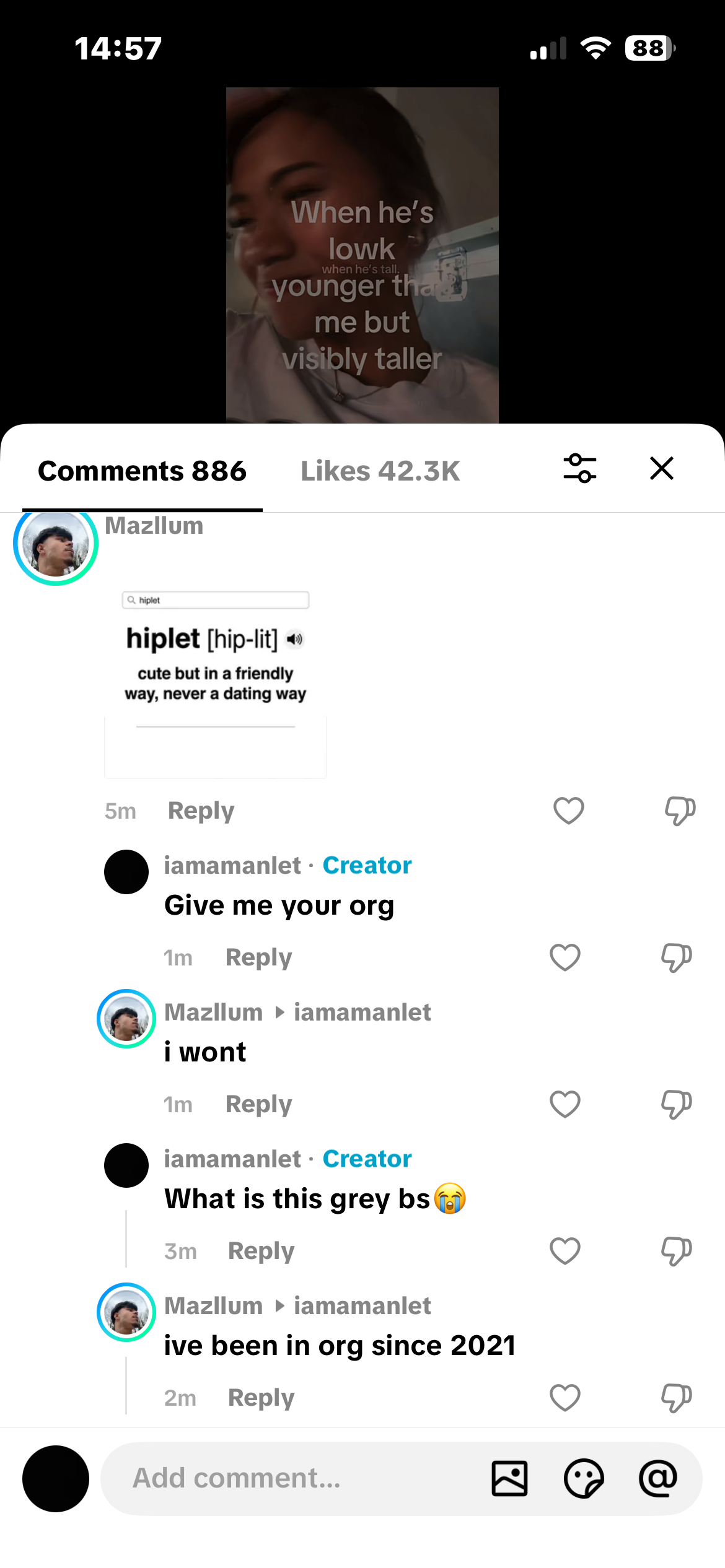Screen dimensions: 725x1568
Task: Dislike the 'i wont' reply
Action: (676, 1104)
